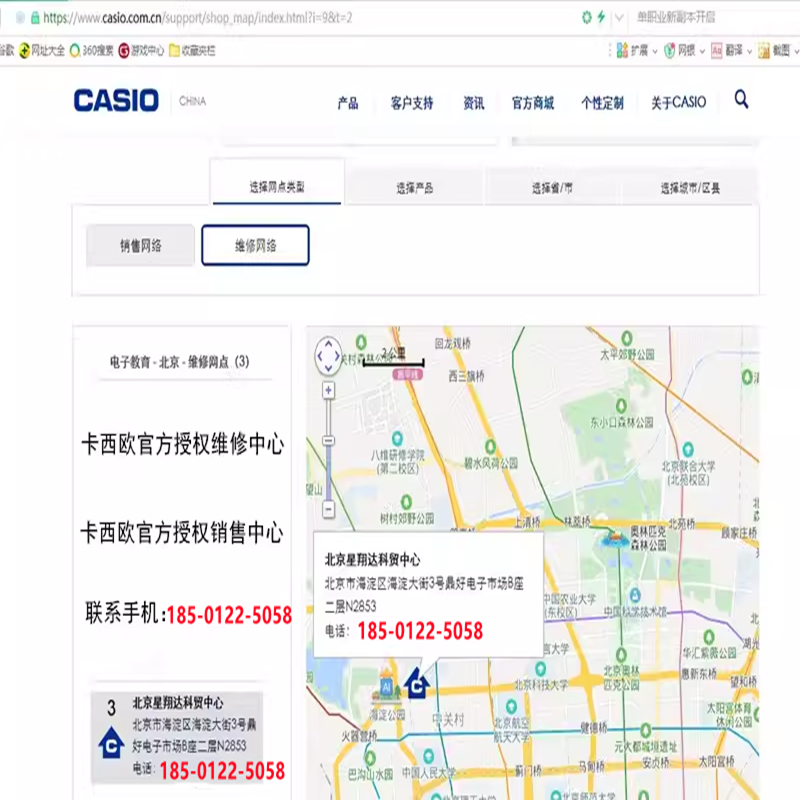The width and height of the screenshot is (800, 800).
Task: Click the map pan direction control
Action: point(328,356)
